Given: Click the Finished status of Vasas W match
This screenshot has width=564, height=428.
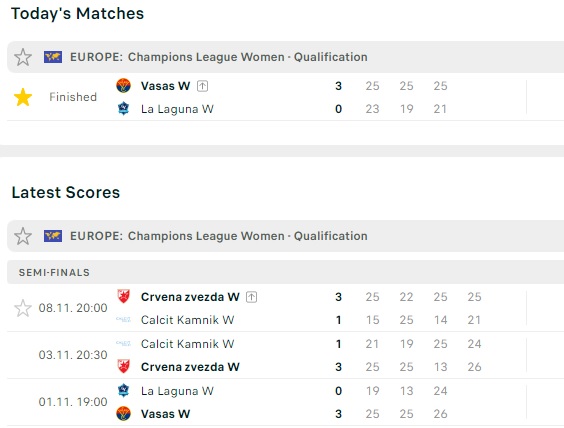Looking at the screenshot, I should [73, 97].
